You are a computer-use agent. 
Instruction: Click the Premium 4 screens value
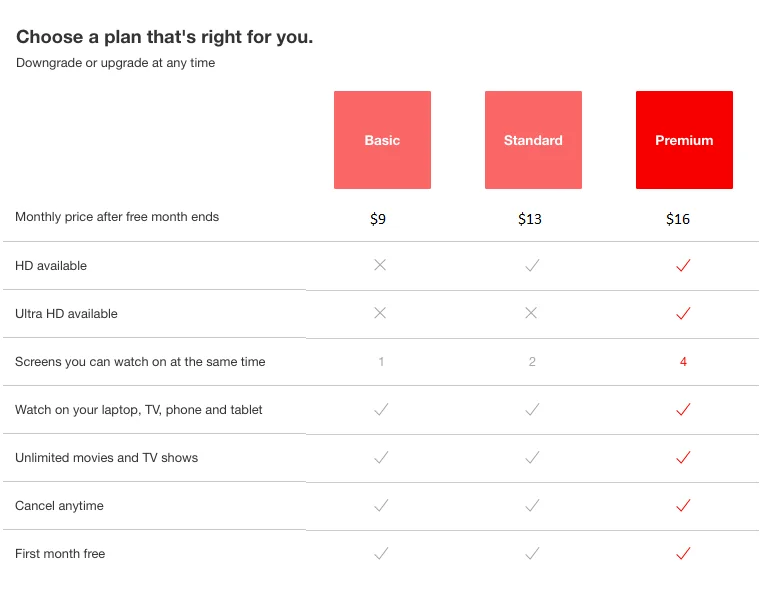click(x=683, y=362)
